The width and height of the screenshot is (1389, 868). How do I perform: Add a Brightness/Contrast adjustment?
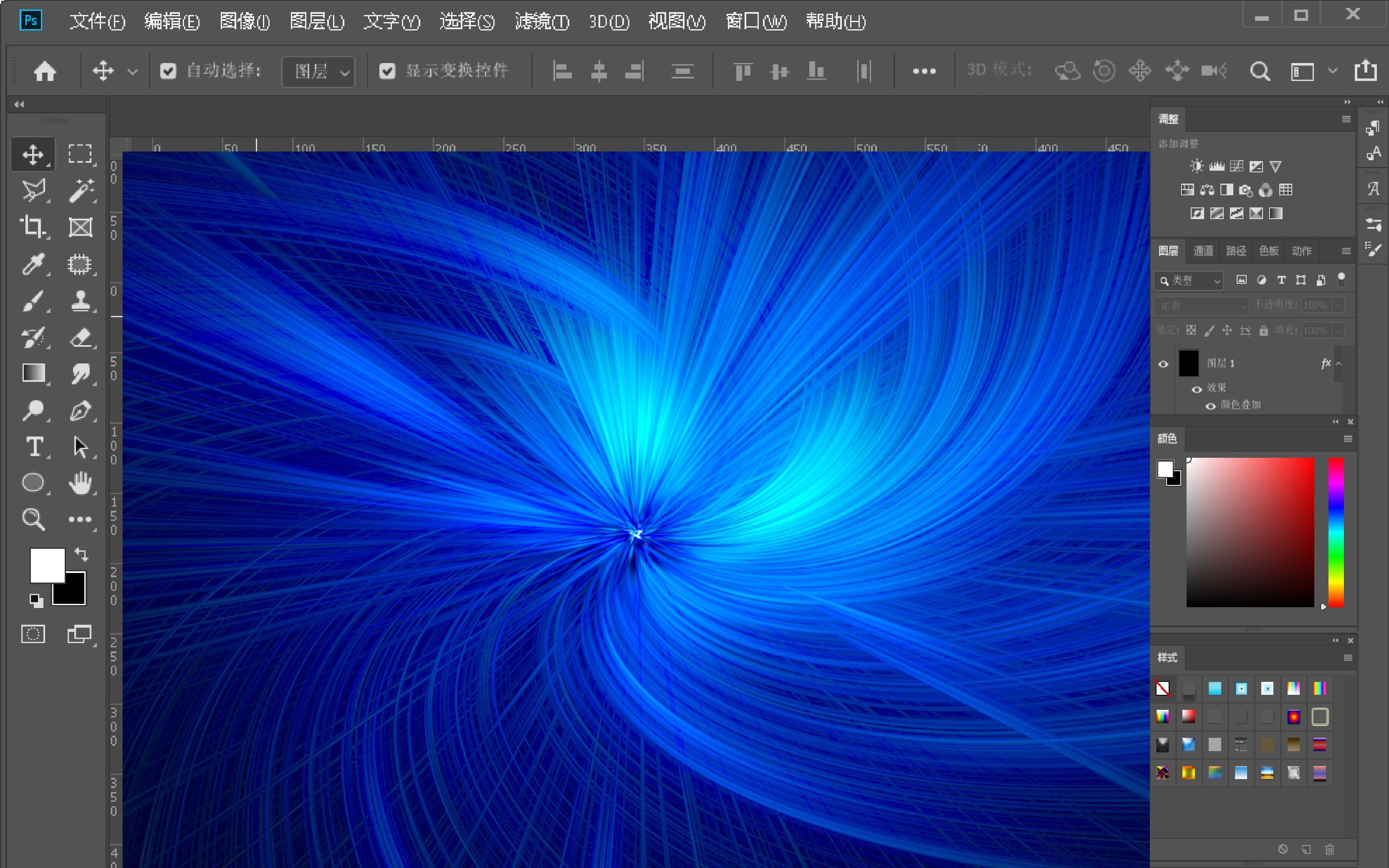(1197, 167)
